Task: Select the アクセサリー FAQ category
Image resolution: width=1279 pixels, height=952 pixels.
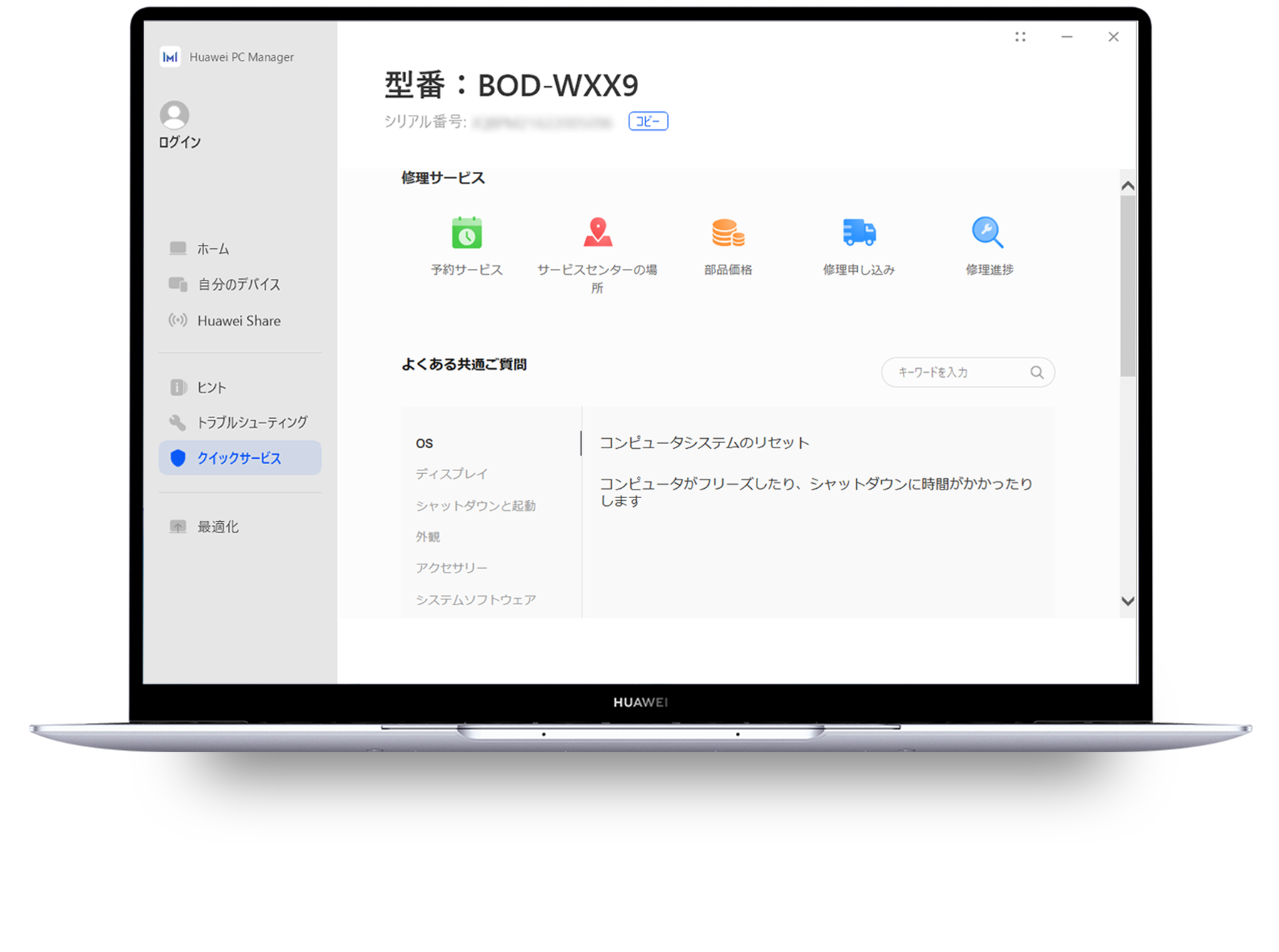Action: (452, 568)
